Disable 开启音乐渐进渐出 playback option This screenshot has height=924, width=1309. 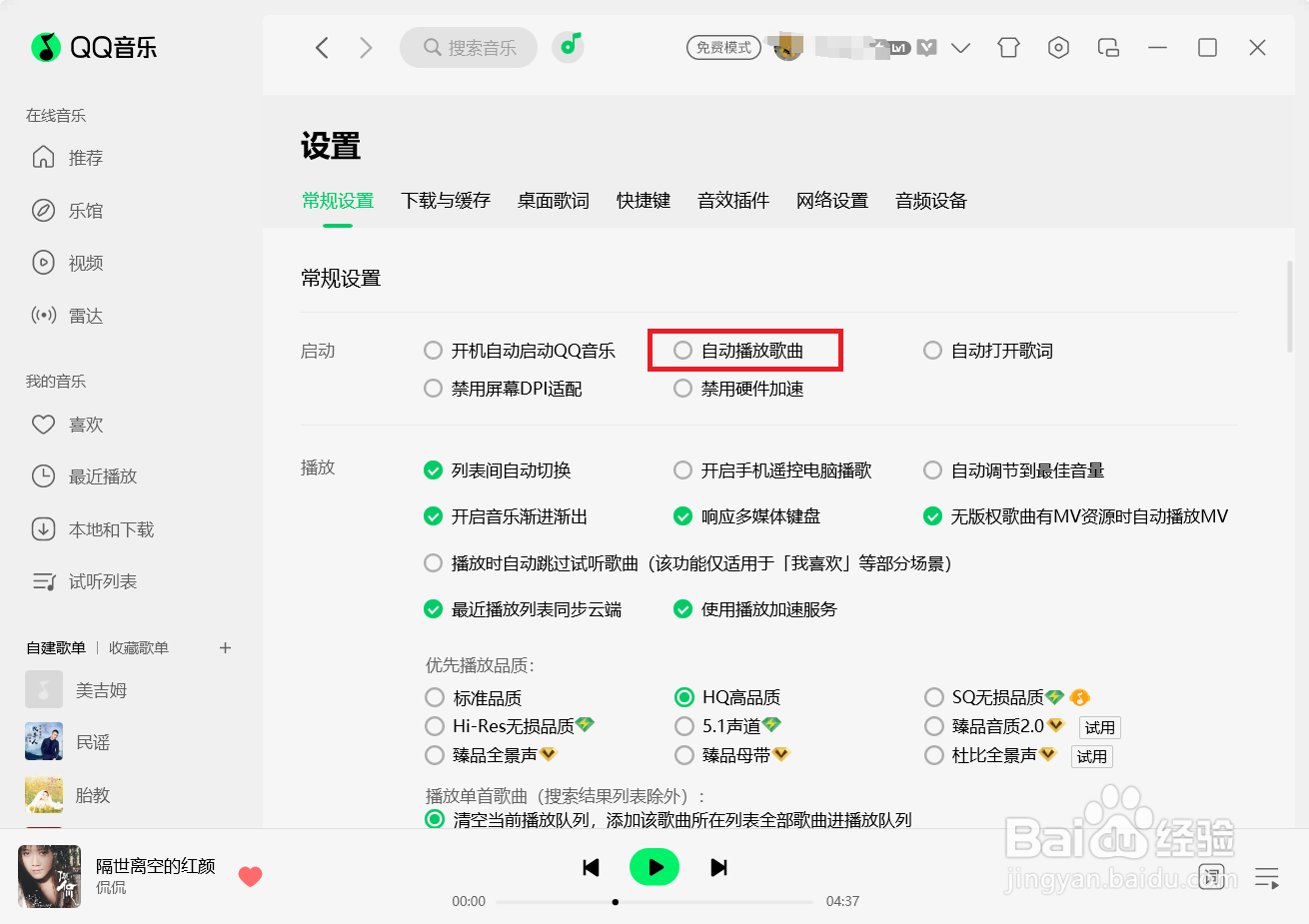[x=433, y=517]
